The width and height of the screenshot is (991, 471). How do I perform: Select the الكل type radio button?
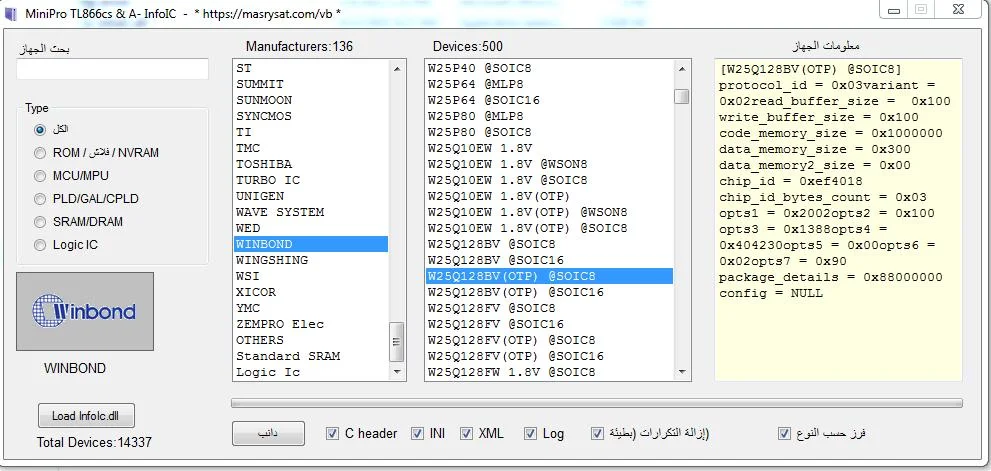tap(40, 130)
